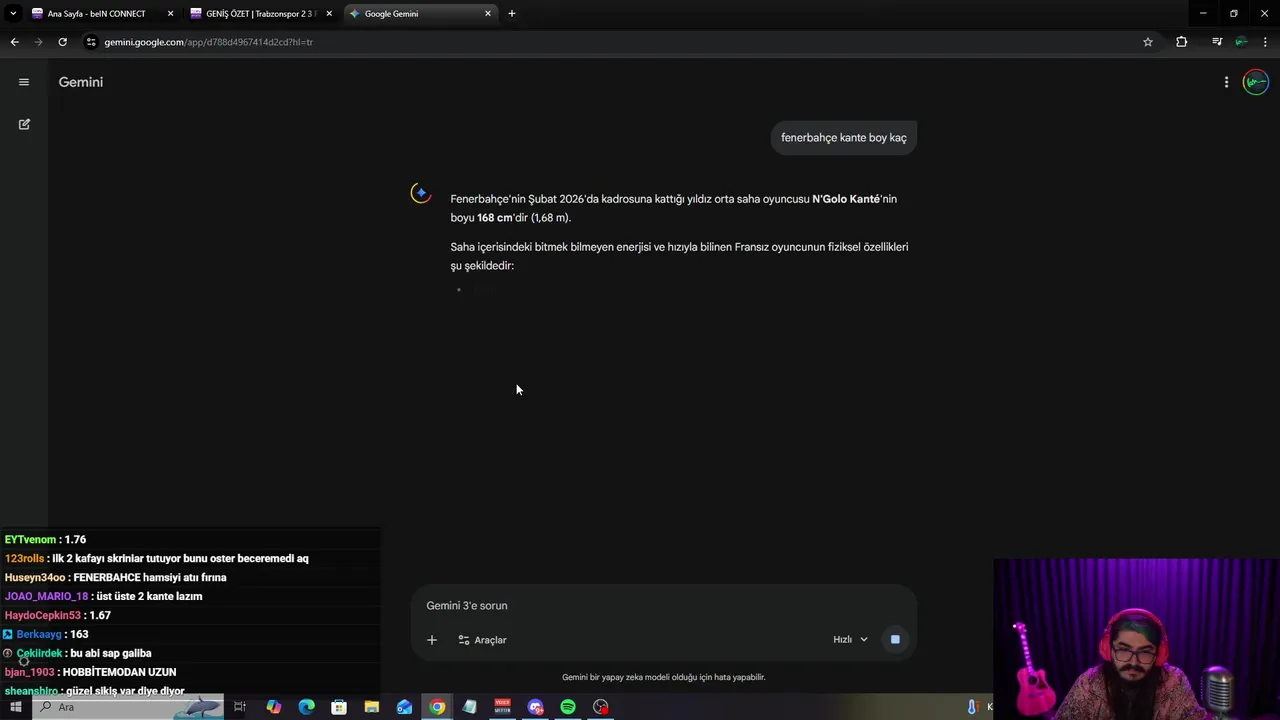This screenshot has height=720, width=1280.
Task: Click the Gemini sparkle response icon
Action: tap(421, 193)
